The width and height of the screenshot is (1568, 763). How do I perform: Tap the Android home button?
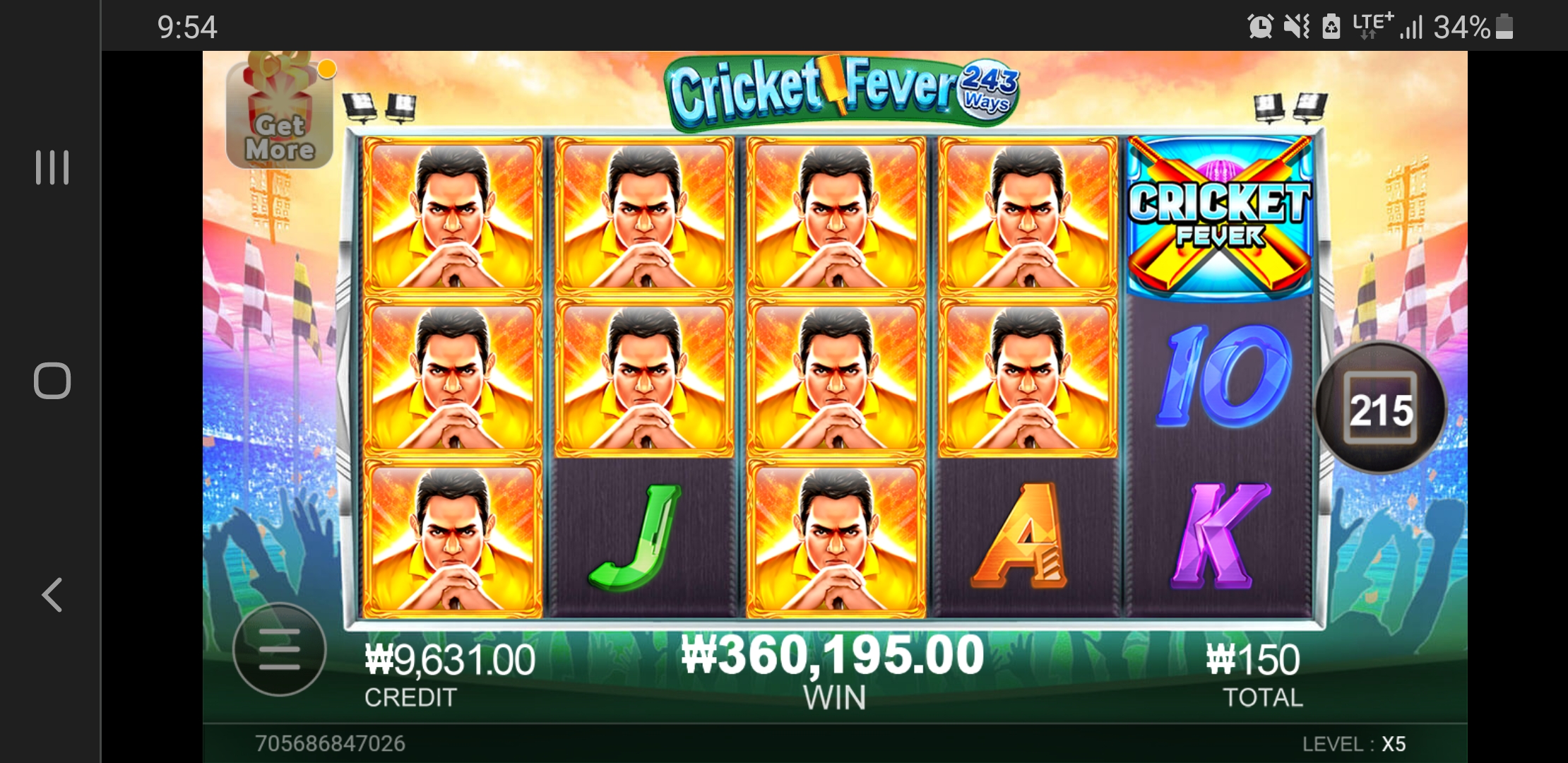coord(52,381)
